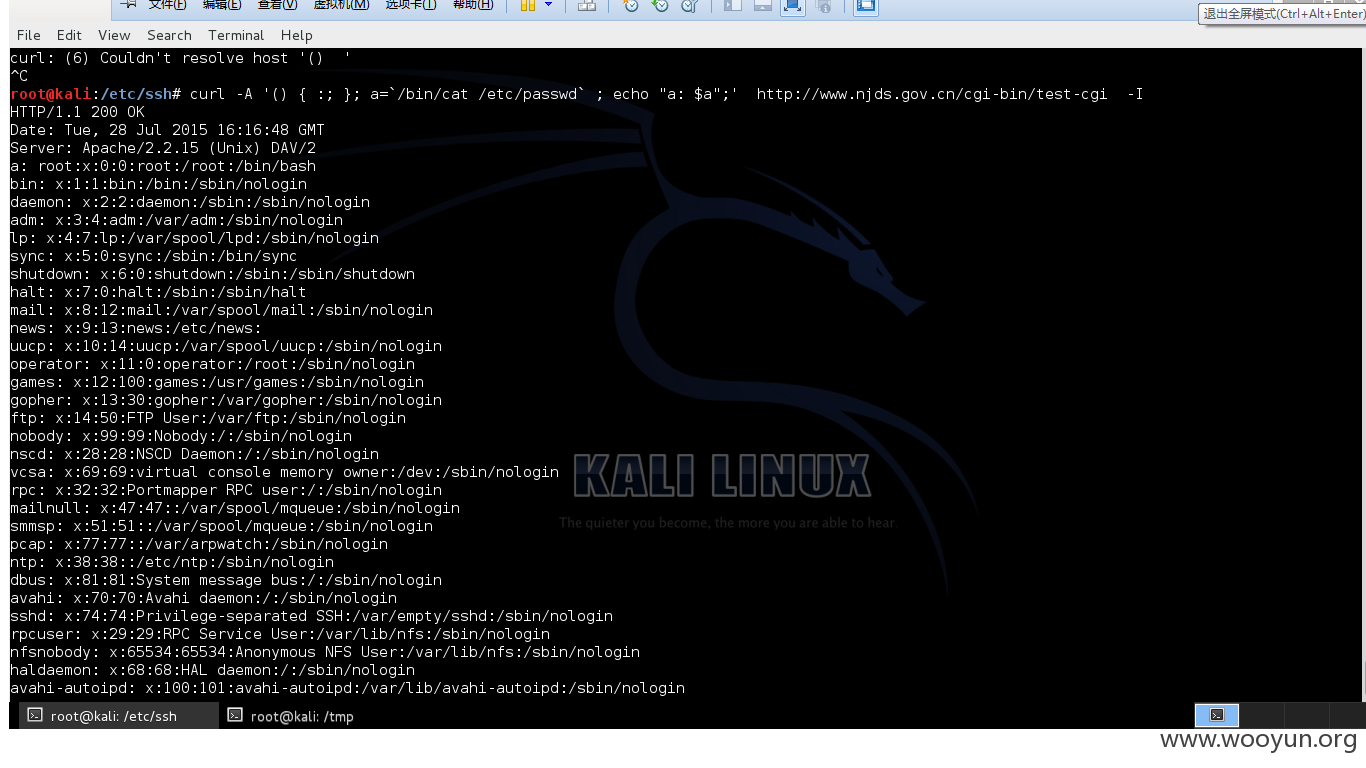Click the dbus: System message bus line
Image resolution: width=1366 pixels, height=768 pixels.
click(x=226, y=580)
